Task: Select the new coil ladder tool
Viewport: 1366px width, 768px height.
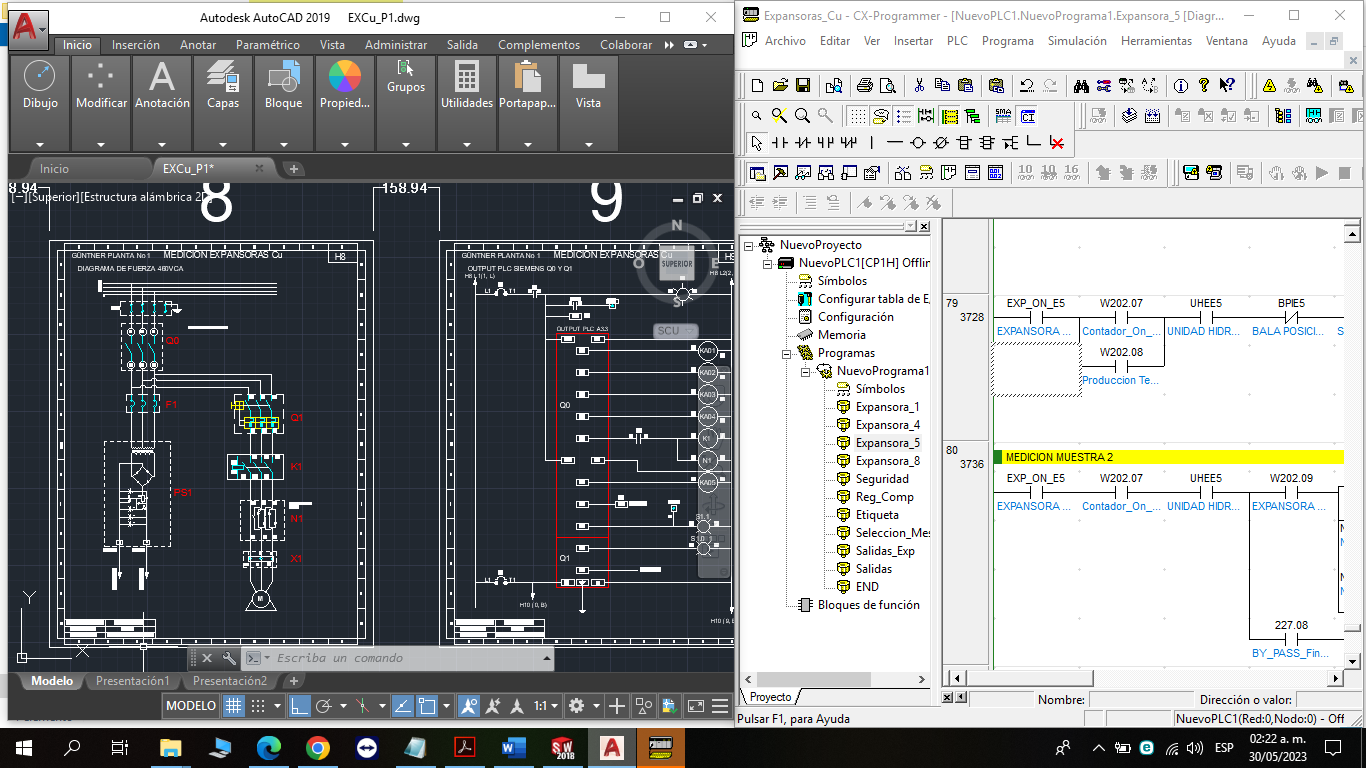Action: point(918,143)
